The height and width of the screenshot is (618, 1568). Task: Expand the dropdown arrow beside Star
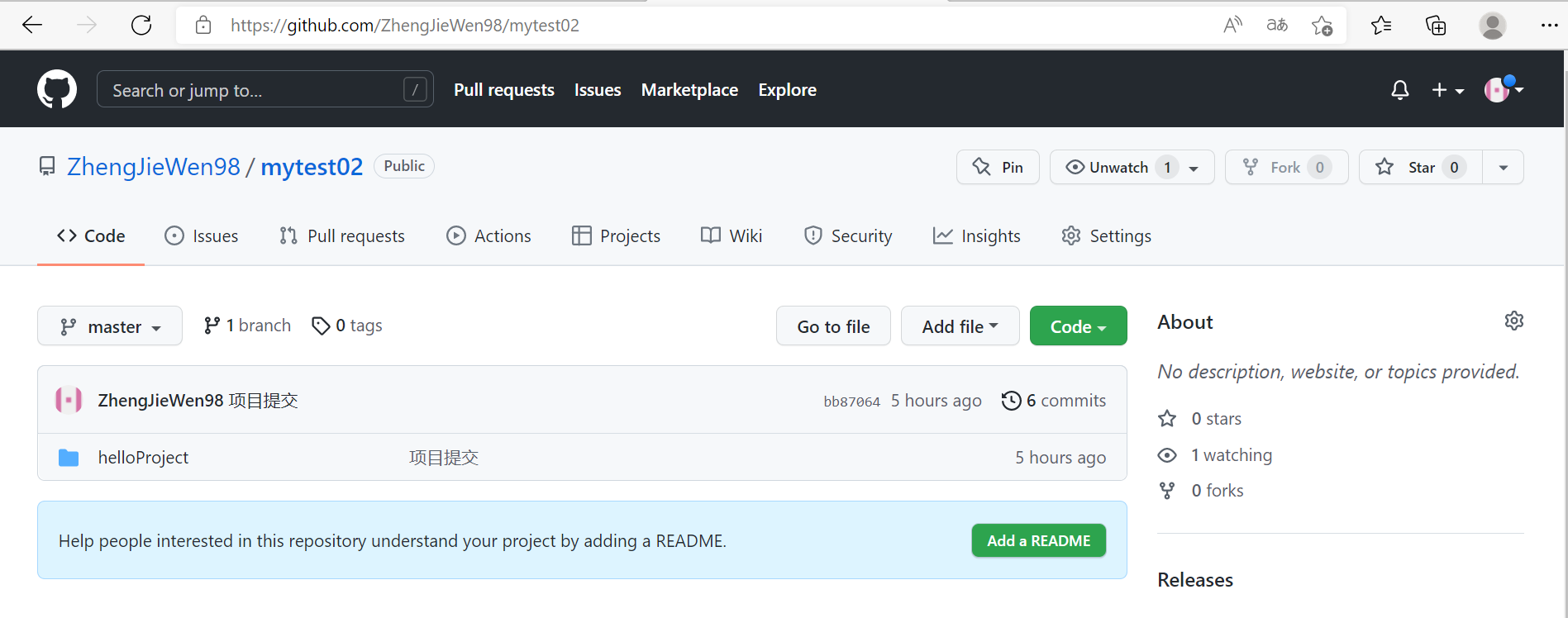(x=1504, y=167)
